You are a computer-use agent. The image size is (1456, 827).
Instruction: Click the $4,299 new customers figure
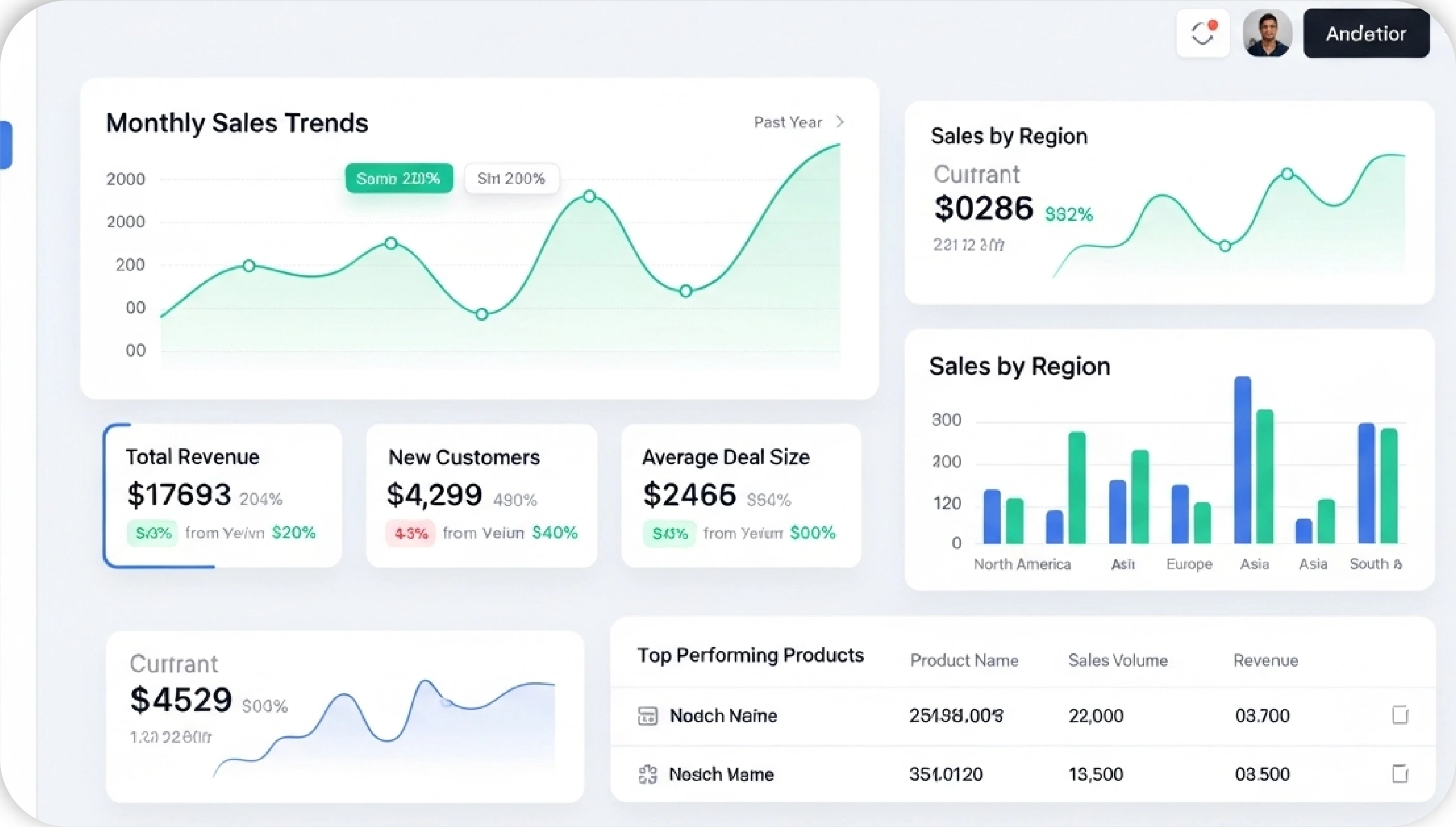434,495
